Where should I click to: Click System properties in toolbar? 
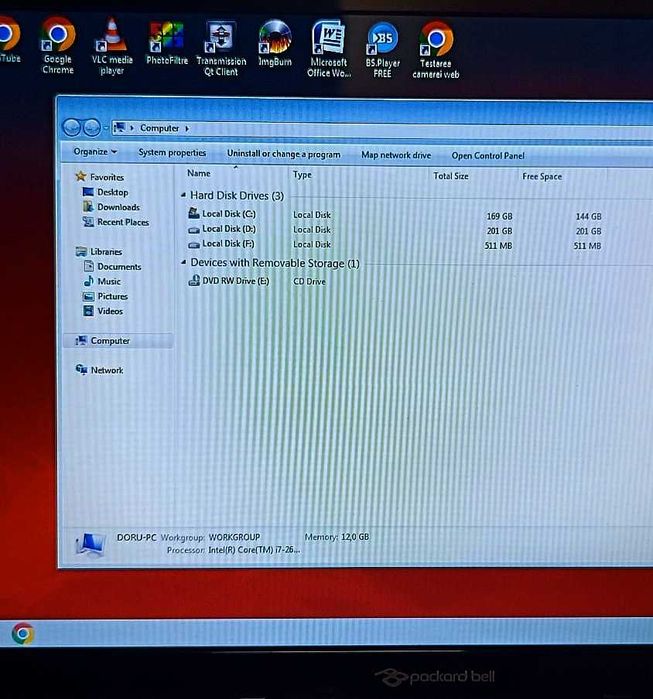(172, 152)
